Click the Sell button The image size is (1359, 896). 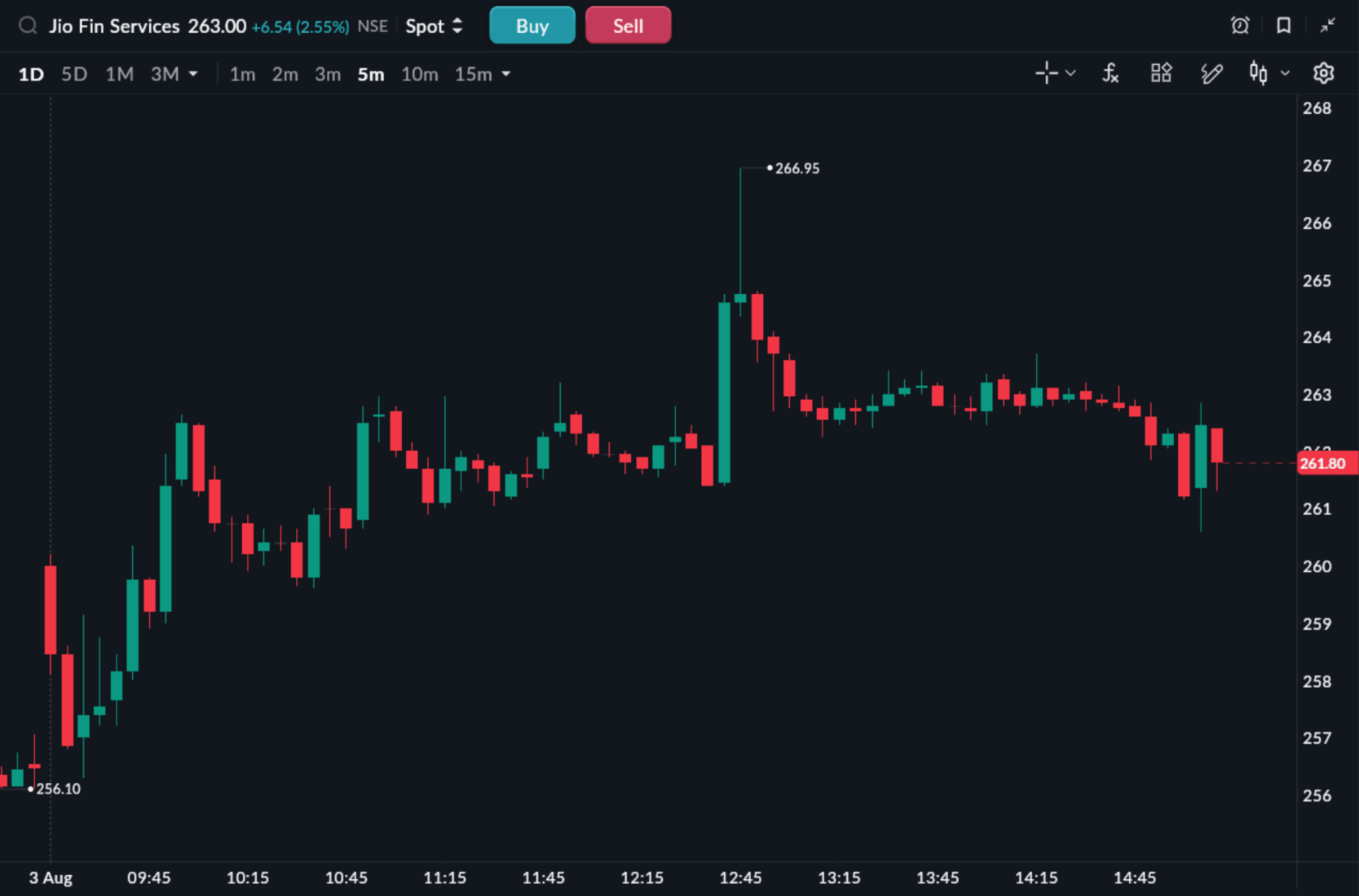tap(628, 26)
